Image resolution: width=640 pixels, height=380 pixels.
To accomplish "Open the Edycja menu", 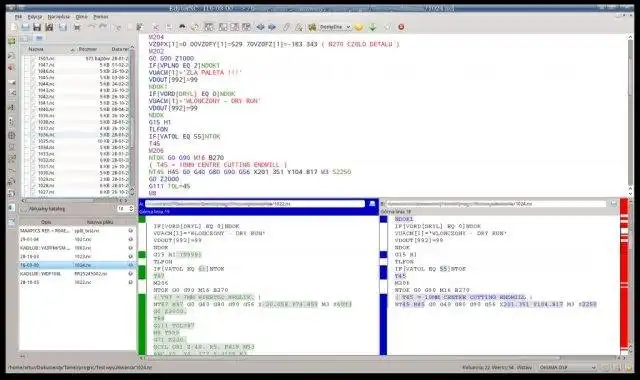I will point(35,17).
